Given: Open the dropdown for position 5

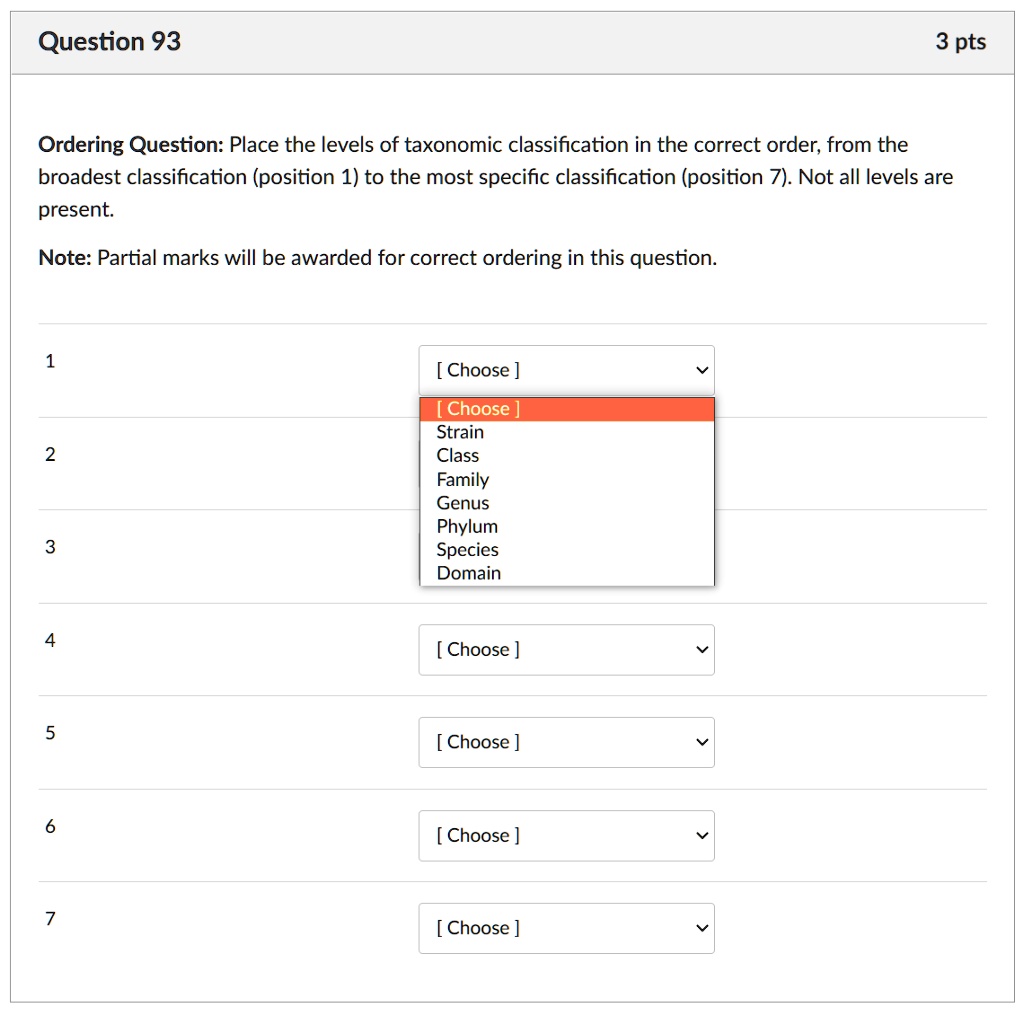Looking at the screenshot, I should tap(566, 742).
